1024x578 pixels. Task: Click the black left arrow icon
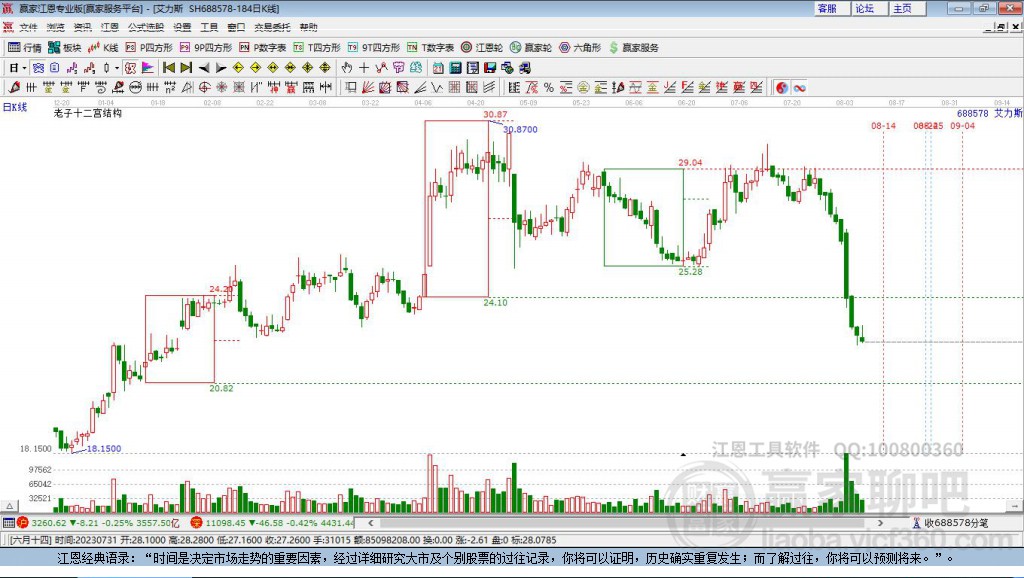coord(204,68)
